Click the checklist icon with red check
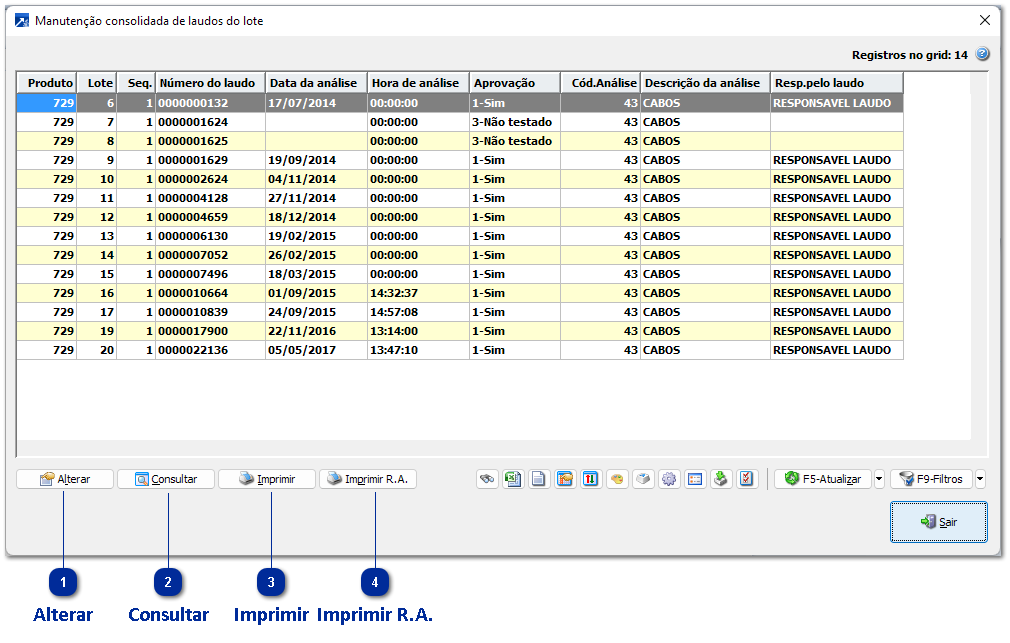1010x643 pixels. coord(747,479)
